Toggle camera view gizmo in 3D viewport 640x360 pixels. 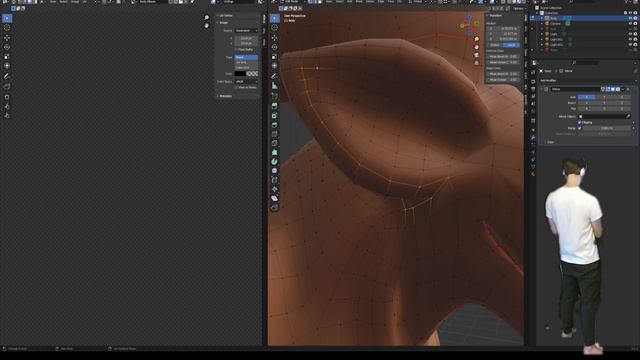476,55
